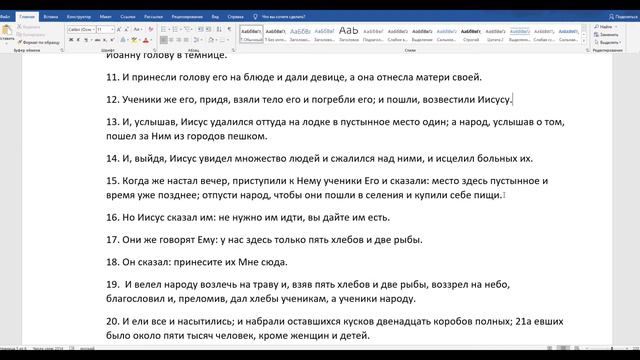Open the Главная (Home) tab

tap(27, 17)
